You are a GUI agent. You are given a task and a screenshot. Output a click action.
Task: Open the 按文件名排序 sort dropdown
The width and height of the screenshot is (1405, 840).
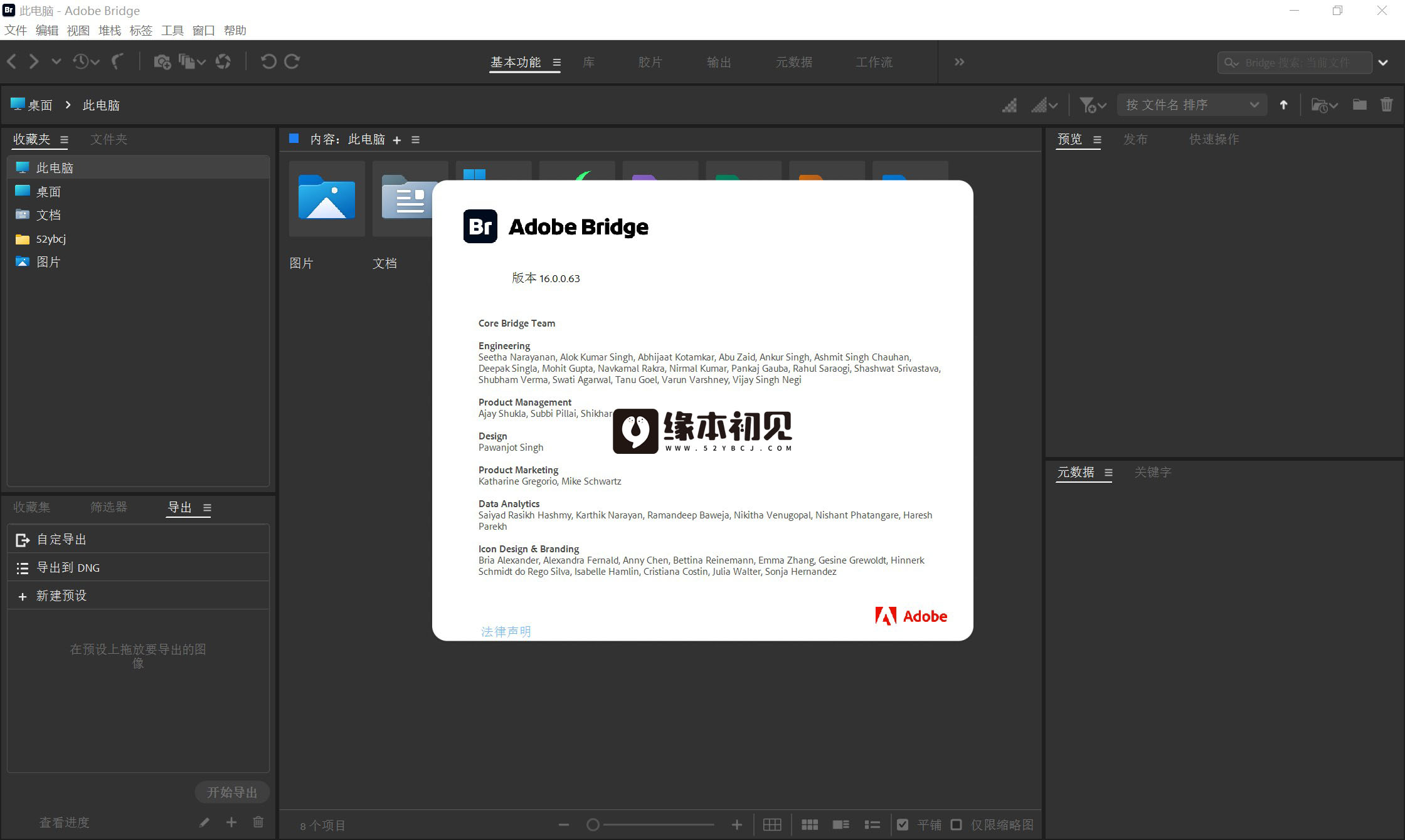click(x=1192, y=105)
